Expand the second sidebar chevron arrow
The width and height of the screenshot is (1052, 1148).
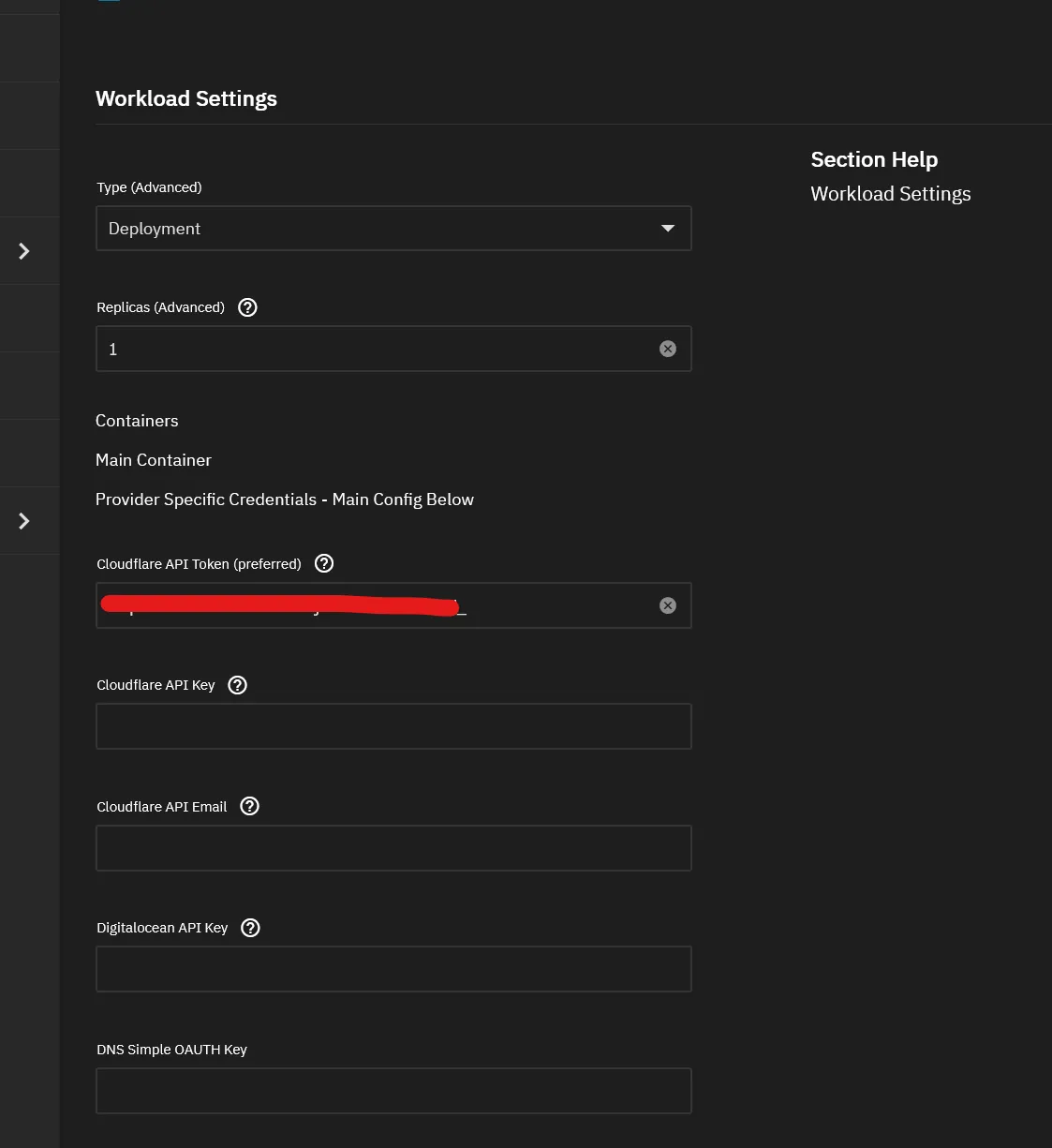pyautogui.click(x=24, y=521)
